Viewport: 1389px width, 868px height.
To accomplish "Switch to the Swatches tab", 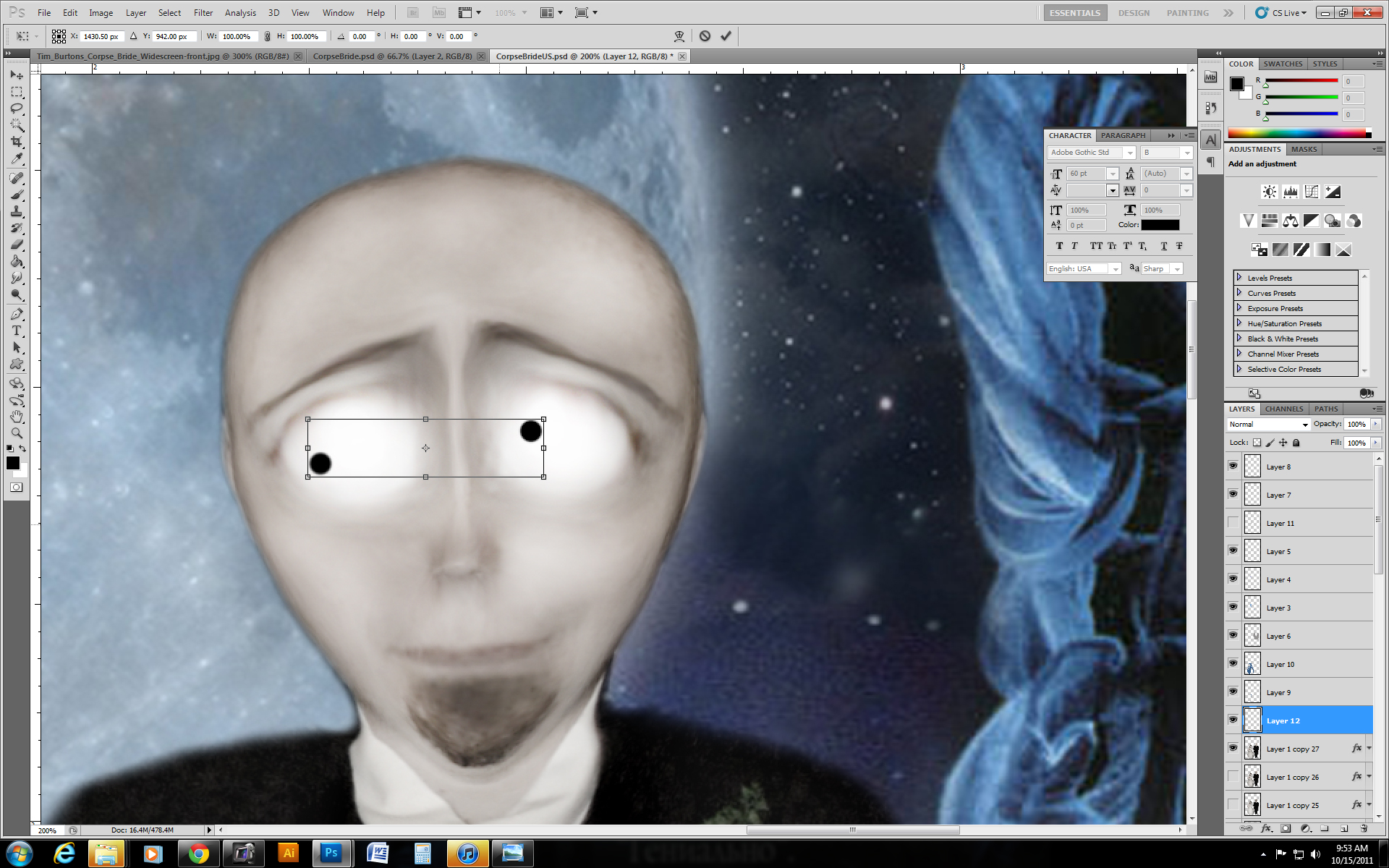I will tap(1283, 64).
